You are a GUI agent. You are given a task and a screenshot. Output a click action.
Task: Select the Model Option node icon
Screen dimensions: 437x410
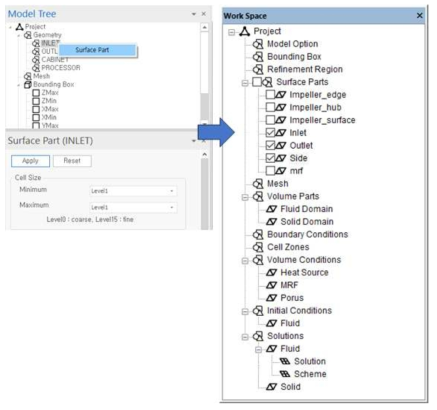pyautogui.click(x=258, y=44)
